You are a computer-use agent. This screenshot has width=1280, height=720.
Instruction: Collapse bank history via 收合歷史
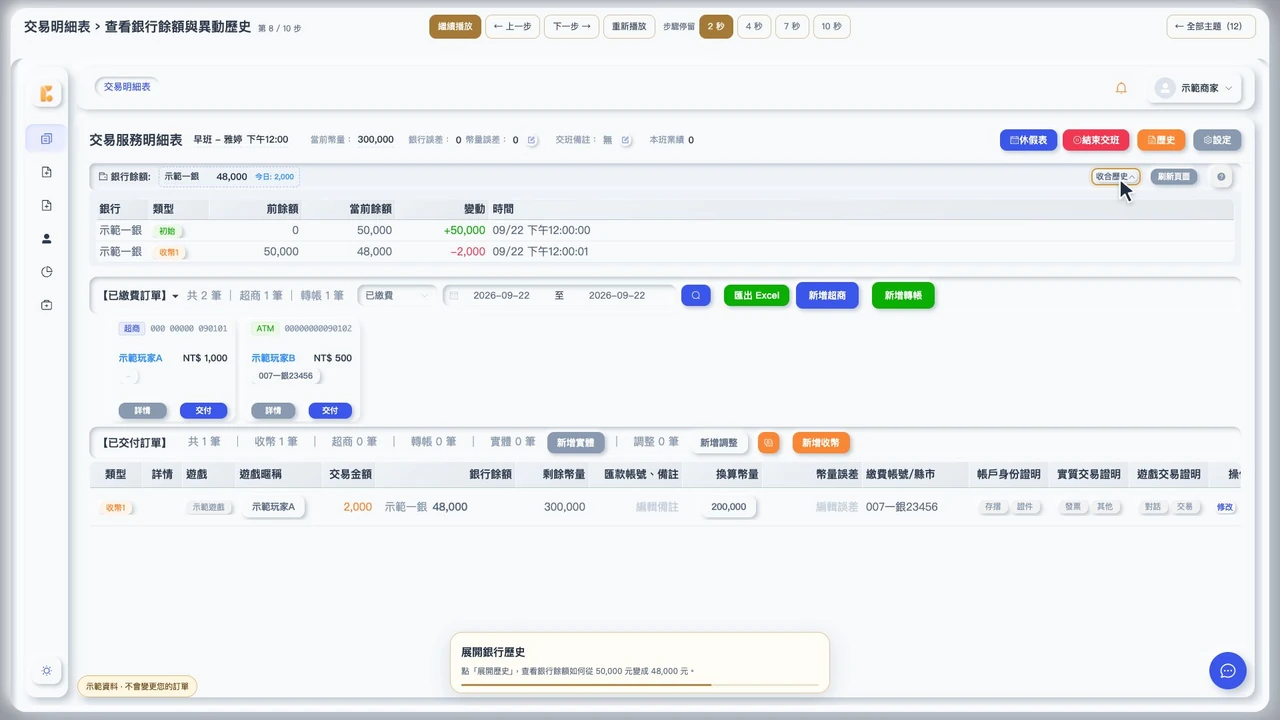[x=1116, y=176]
